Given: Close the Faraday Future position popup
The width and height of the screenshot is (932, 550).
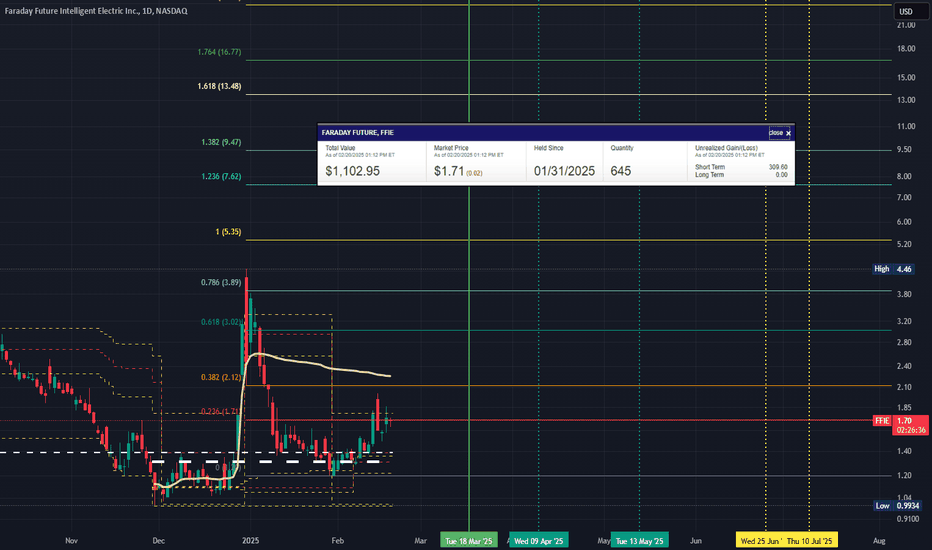Looking at the screenshot, I should click(x=780, y=133).
